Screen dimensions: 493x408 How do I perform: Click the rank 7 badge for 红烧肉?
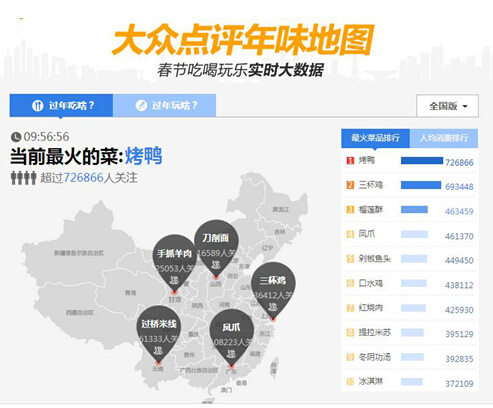(350, 308)
